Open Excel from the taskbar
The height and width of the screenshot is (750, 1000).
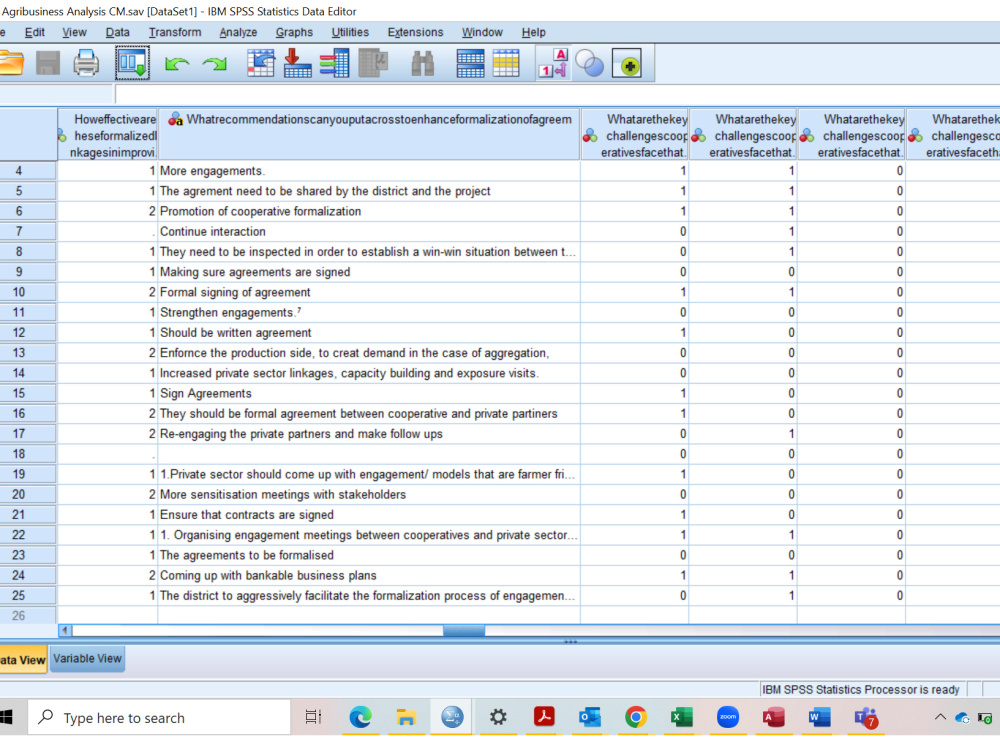coord(681,717)
